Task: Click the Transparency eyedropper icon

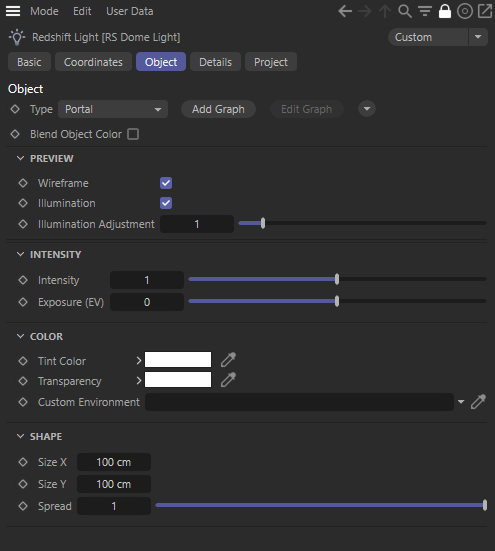Action: 228,380
